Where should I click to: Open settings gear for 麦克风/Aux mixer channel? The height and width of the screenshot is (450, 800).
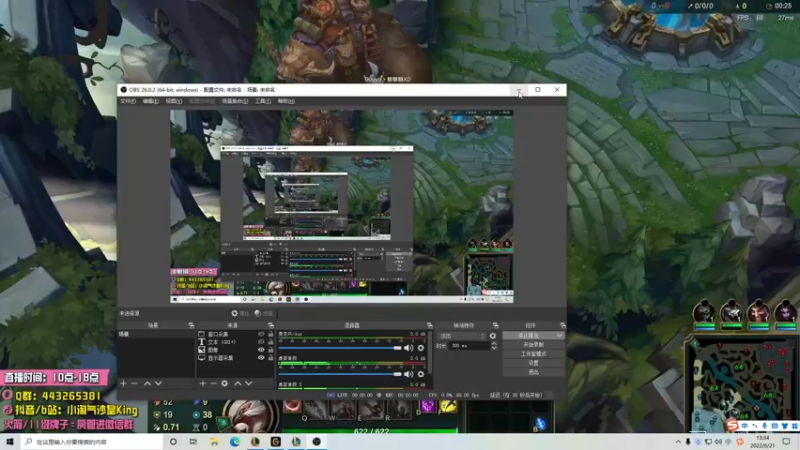pos(420,348)
